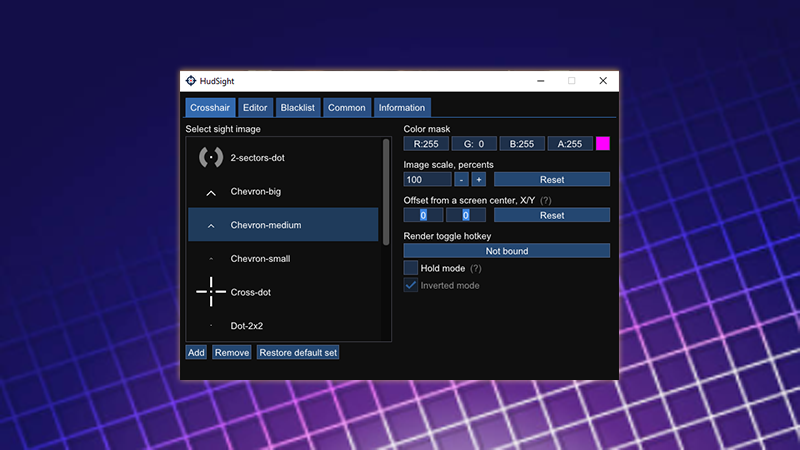Click Restore default set button
Viewport: 800px width, 450px height.
coord(298,353)
